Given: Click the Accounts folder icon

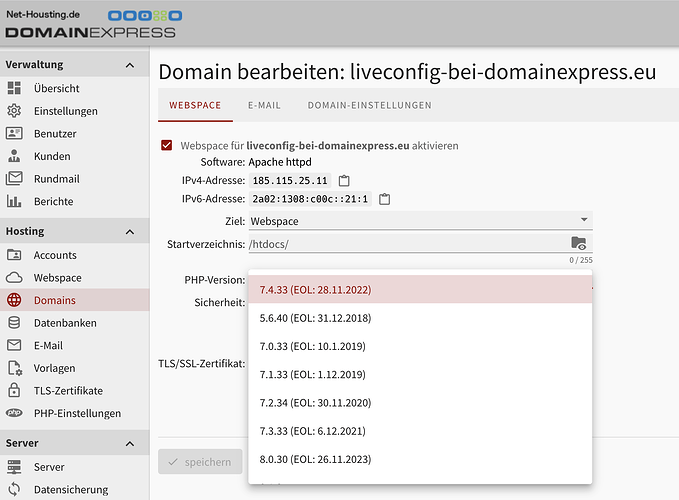Looking at the screenshot, I should click(14, 255).
